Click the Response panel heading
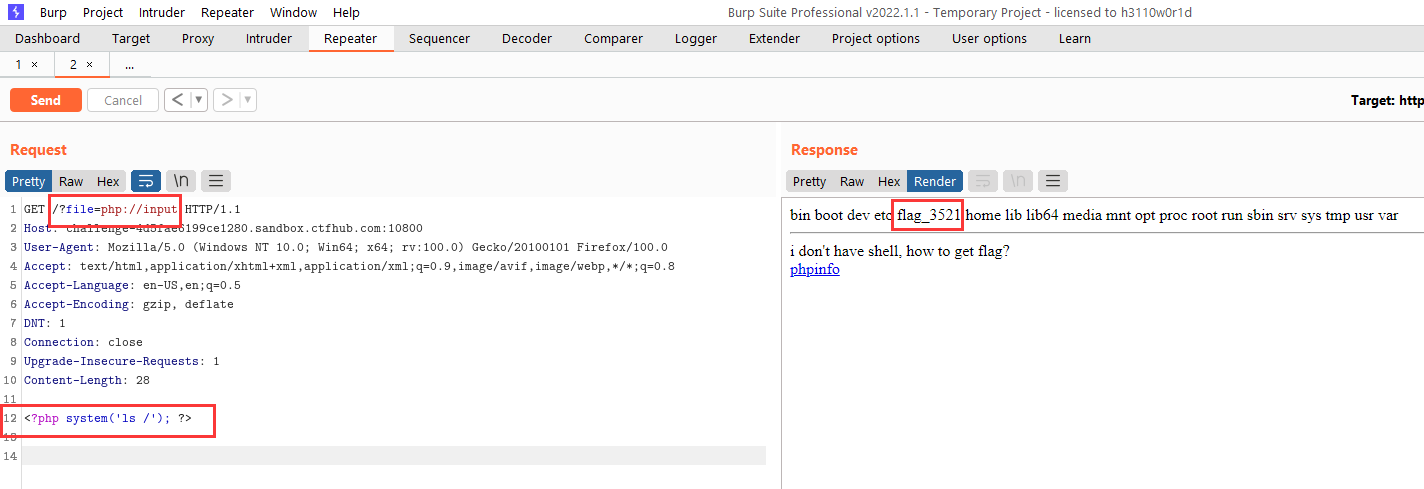Viewport: 1424px width, 489px height. click(x=824, y=150)
